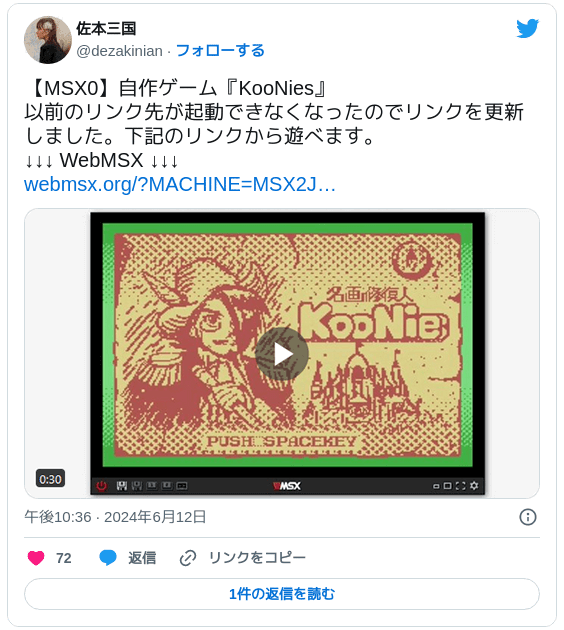Click 1件の返信を読む button
This screenshot has height=630, width=564.
[x=282, y=593]
